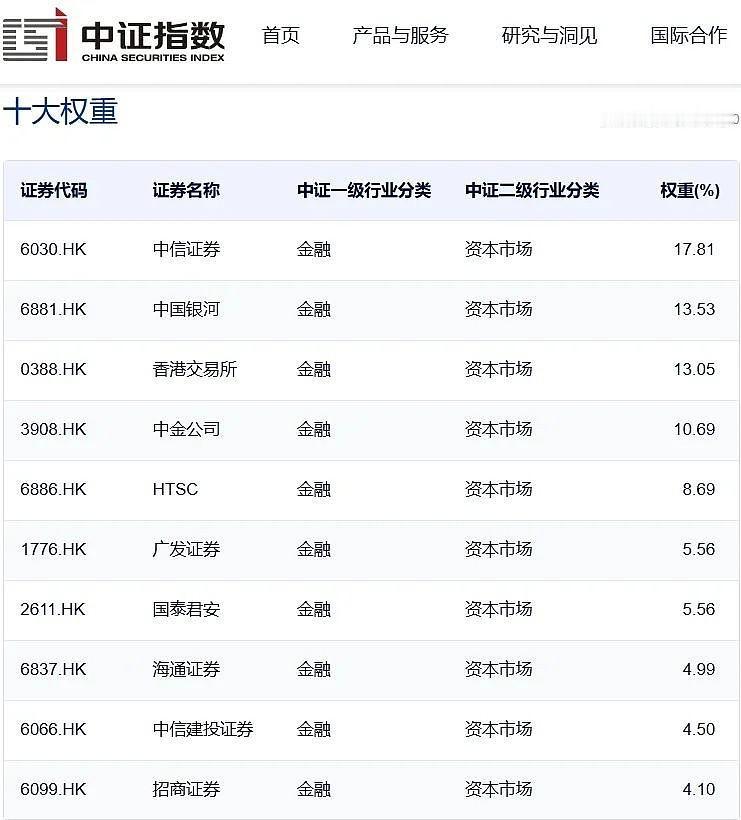Select stock code 6066.HK
The image size is (741, 820).
53,729
